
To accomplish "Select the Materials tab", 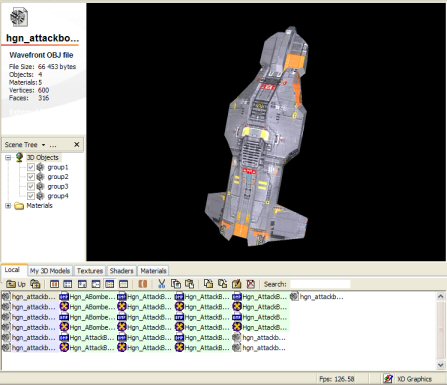I will tap(153, 271).
